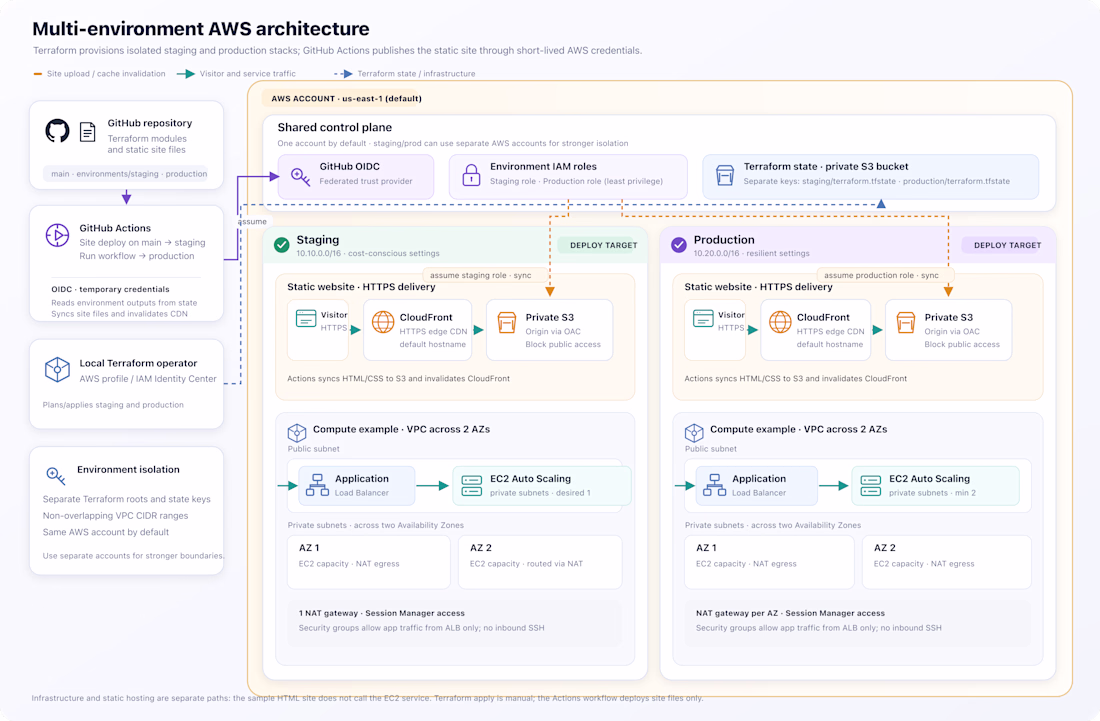Click the Environment IAM roles padlock icon
Image resolution: width=1100 pixels, height=721 pixels.
471,175
